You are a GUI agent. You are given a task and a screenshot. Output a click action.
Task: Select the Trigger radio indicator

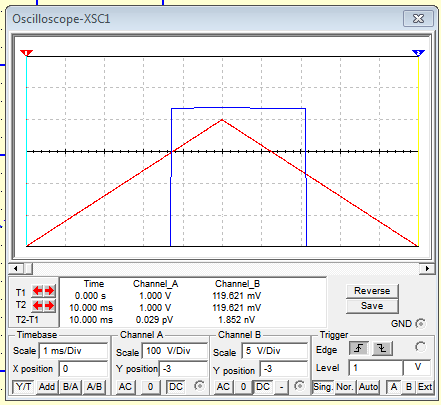click(x=420, y=347)
